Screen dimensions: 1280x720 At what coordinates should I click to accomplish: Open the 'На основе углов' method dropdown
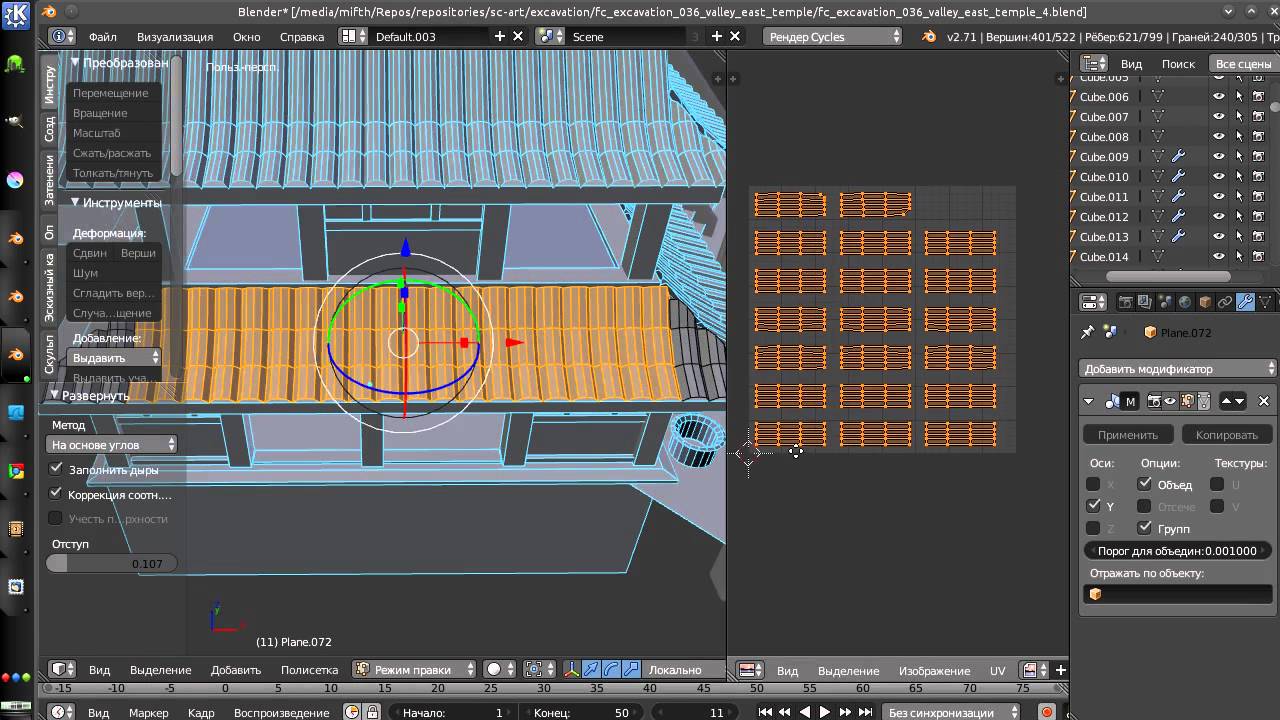click(112, 444)
